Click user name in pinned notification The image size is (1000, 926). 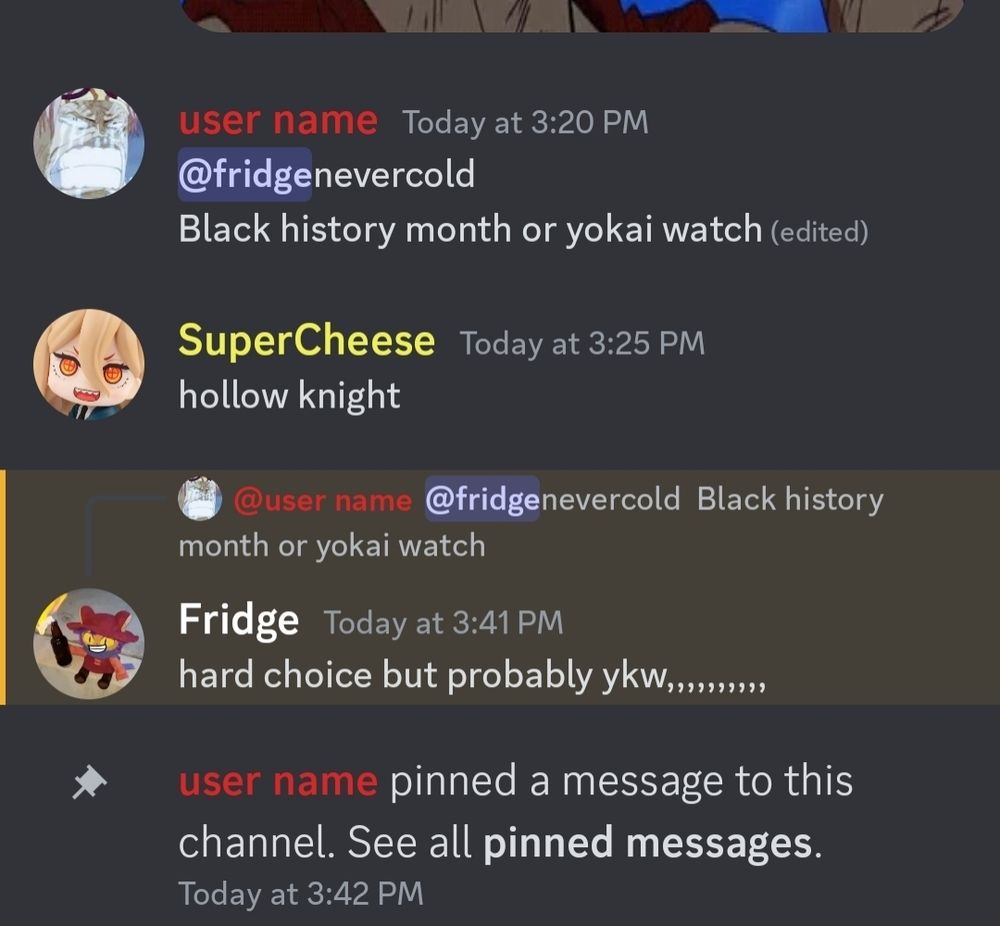pos(278,782)
